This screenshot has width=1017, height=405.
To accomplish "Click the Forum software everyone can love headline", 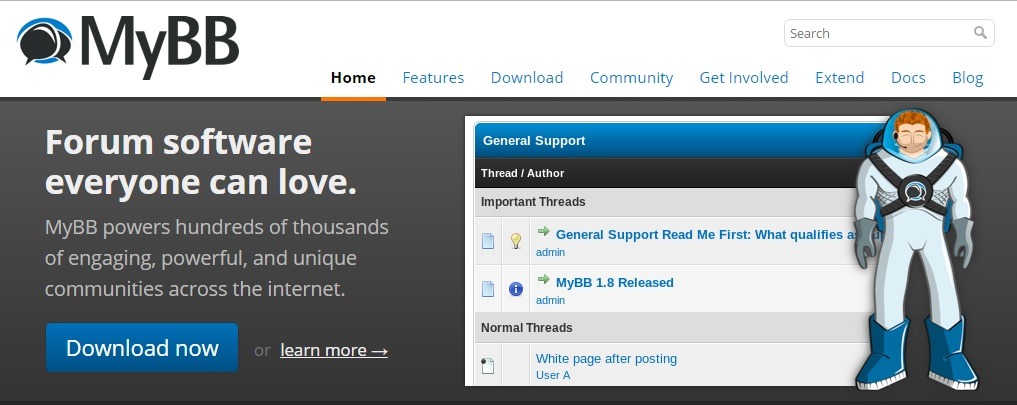I will point(201,162).
